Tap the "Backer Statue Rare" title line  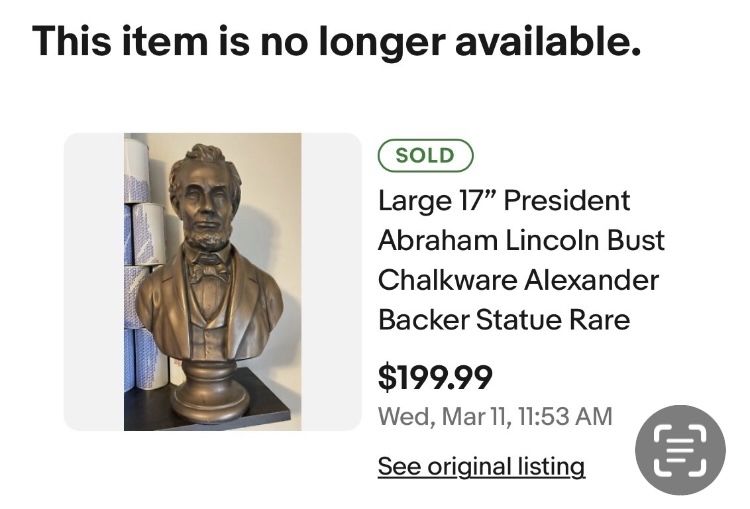(504, 320)
